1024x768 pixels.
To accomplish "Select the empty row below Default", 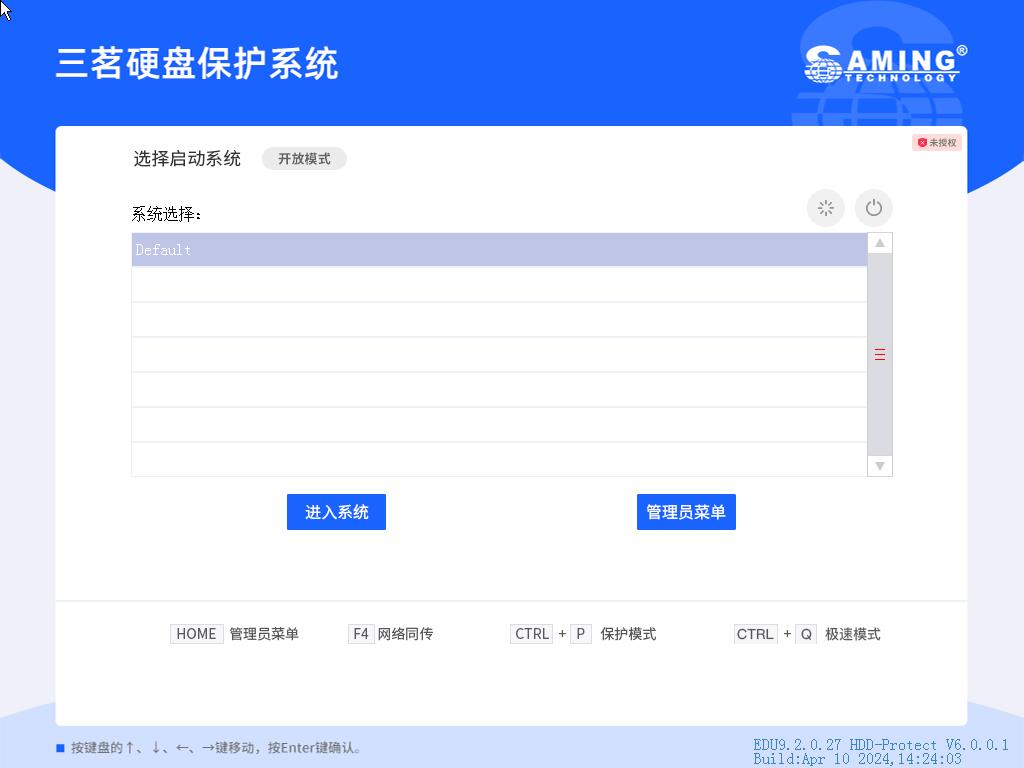I will point(499,285).
